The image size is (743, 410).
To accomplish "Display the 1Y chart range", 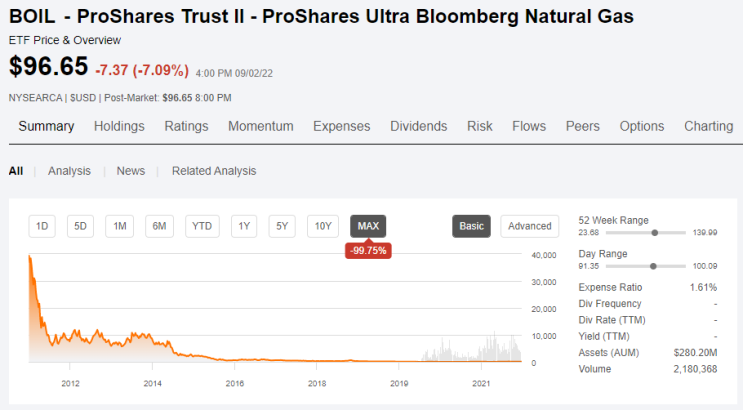I will coord(244,226).
